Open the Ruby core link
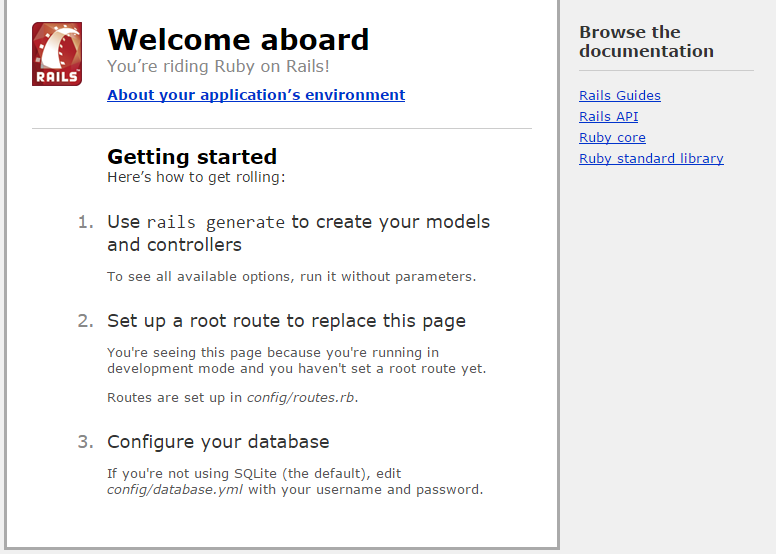The height and width of the screenshot is (554, 776). (612, 138)
